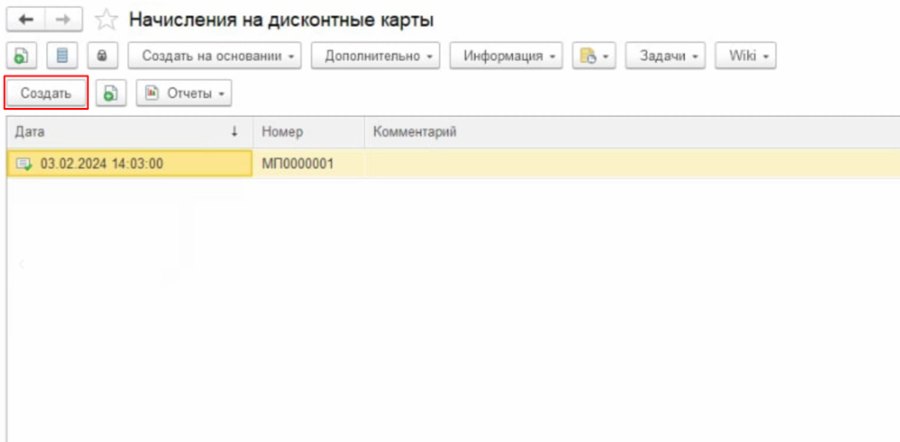The width and height of the screenshot is (900, 442).
Task: Open the blue list/register icon button
Action: [x=62, y=56]
